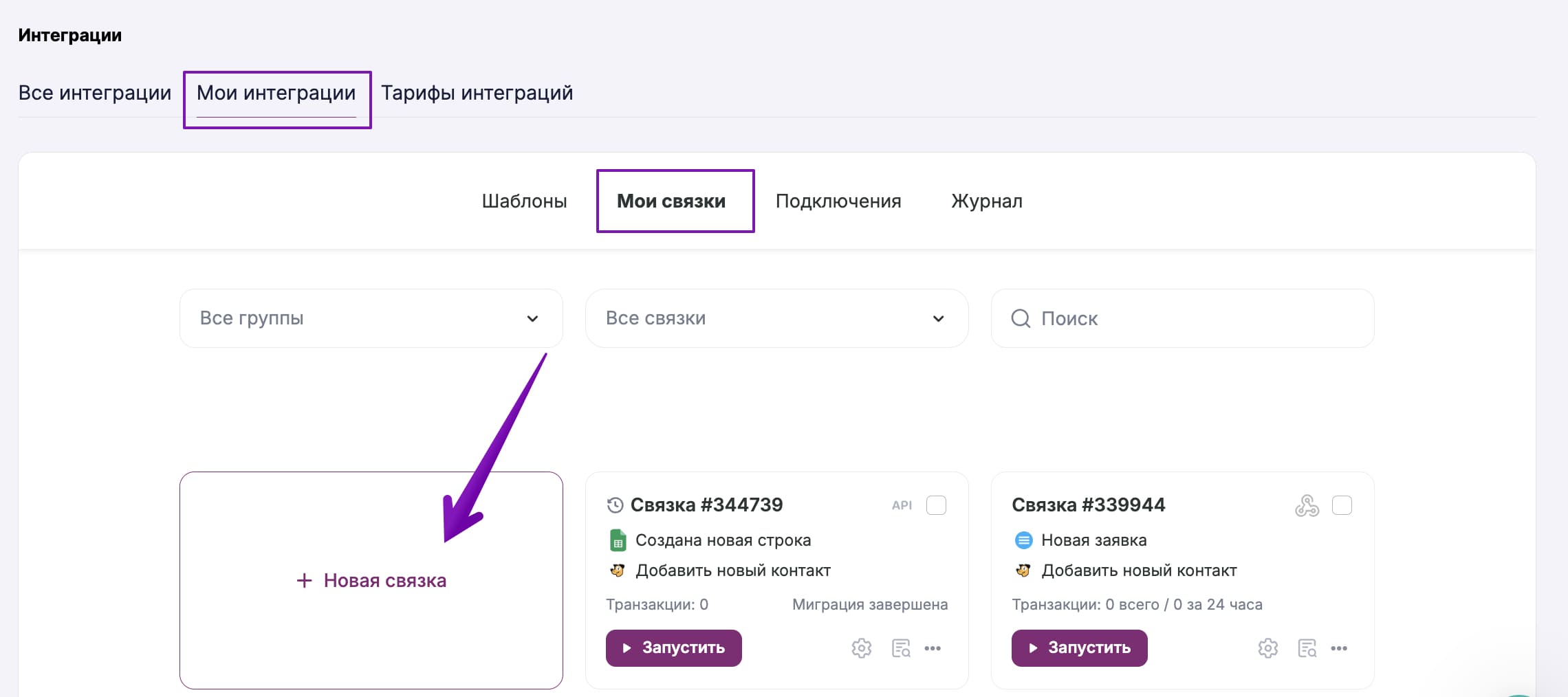Expand the Все связки dropdown
Screen dimensions: 1568x697
pos(777,318)
